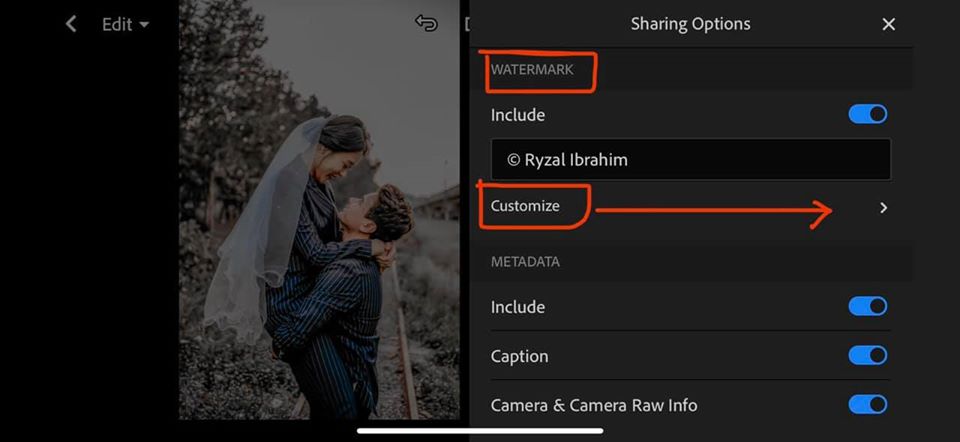Viewport: 960px width, 442px height.
Task: Open the Edit mode dropdown
Action: [125, 24]
